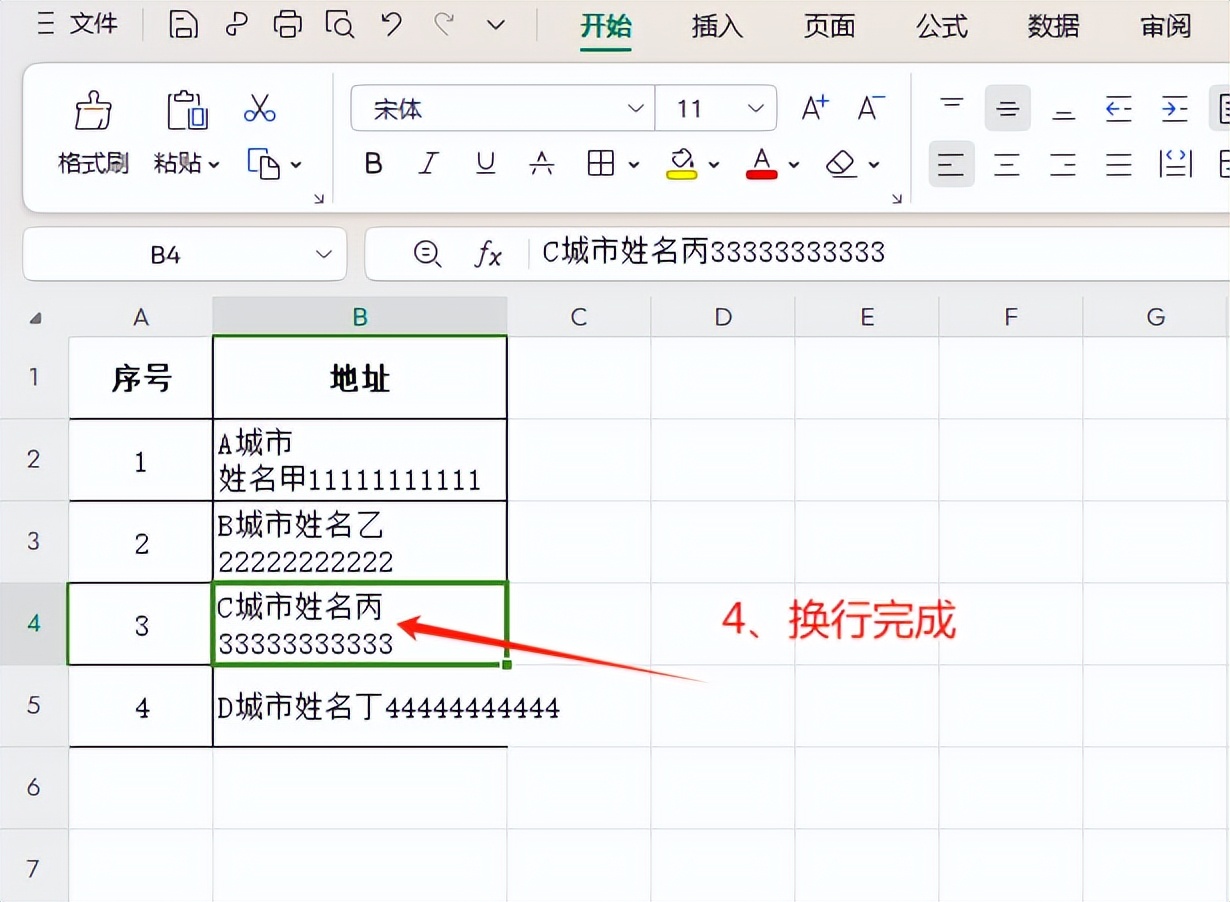
Task: Expand quick access toolbar chevron
Action: [x=496, y=25]
